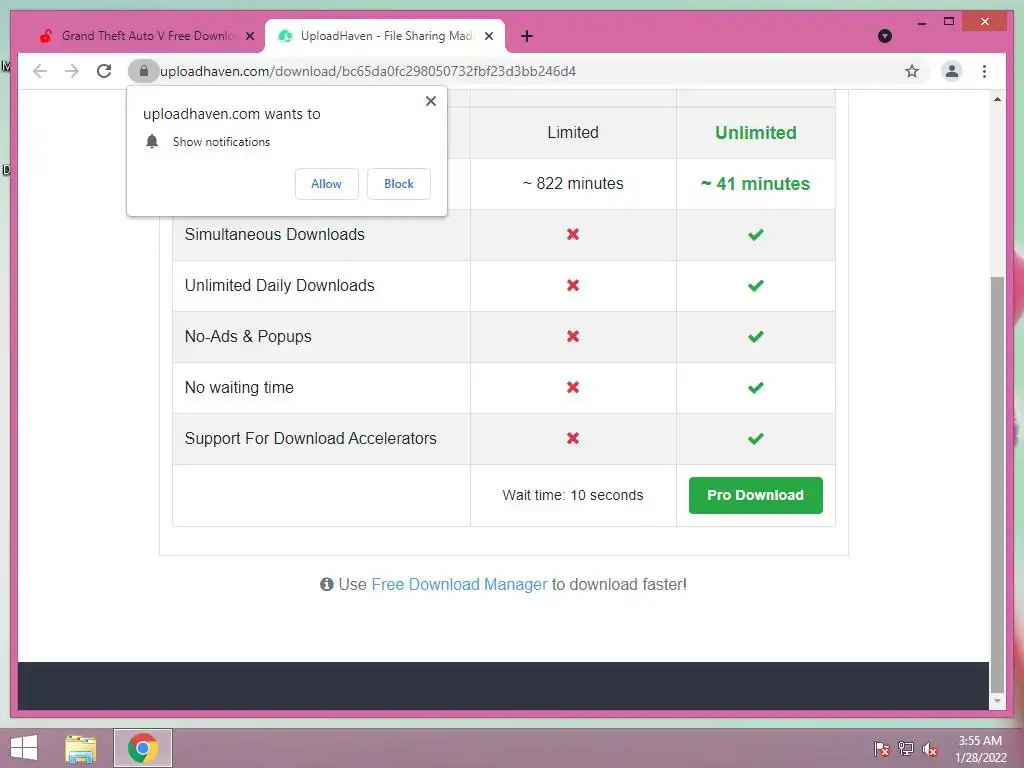1024x768 pixels.
Task: Open the Windows Start menu
Action: click(x=24, y=748)
